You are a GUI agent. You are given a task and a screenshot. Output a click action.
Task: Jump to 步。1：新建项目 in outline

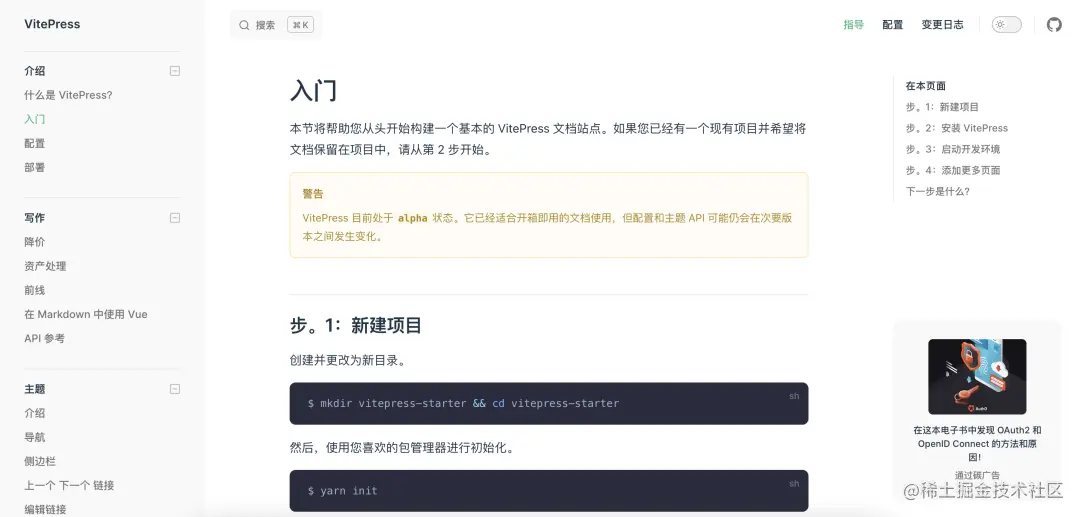(x=942, y=107)
